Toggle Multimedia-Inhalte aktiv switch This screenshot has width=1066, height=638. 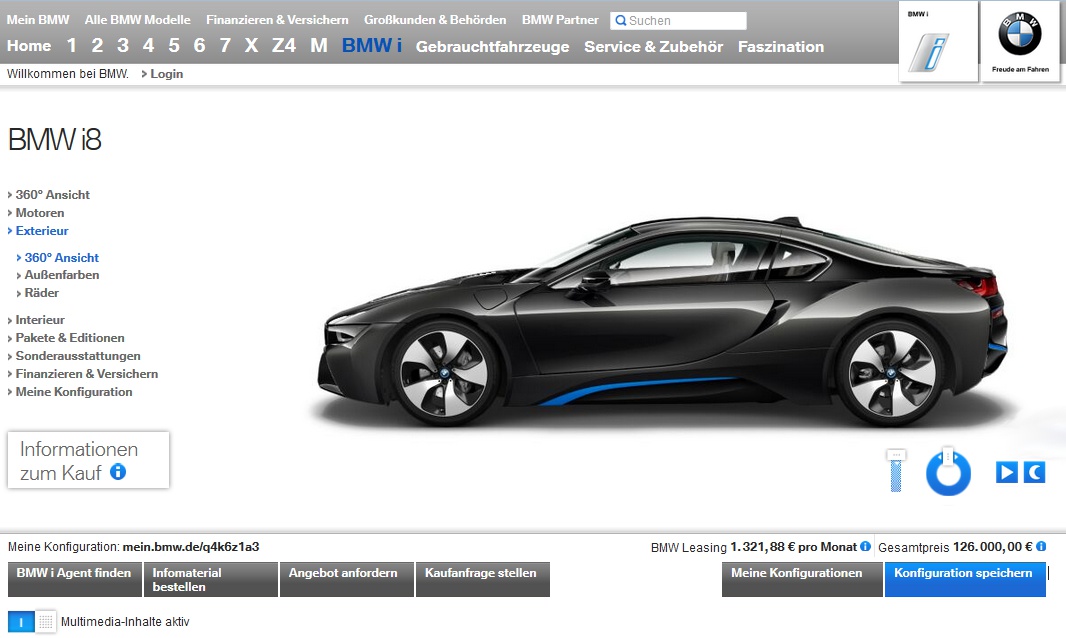pos(32,621)
